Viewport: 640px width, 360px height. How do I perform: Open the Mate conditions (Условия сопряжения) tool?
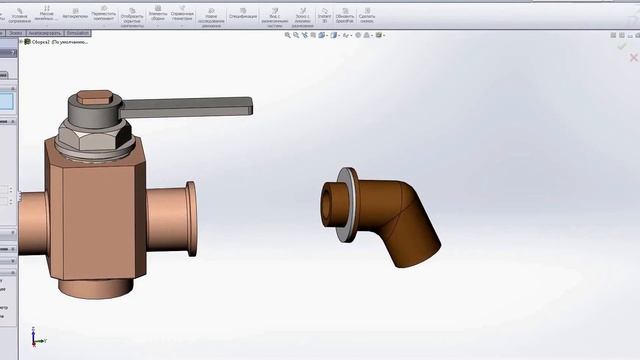click(20, 16)
